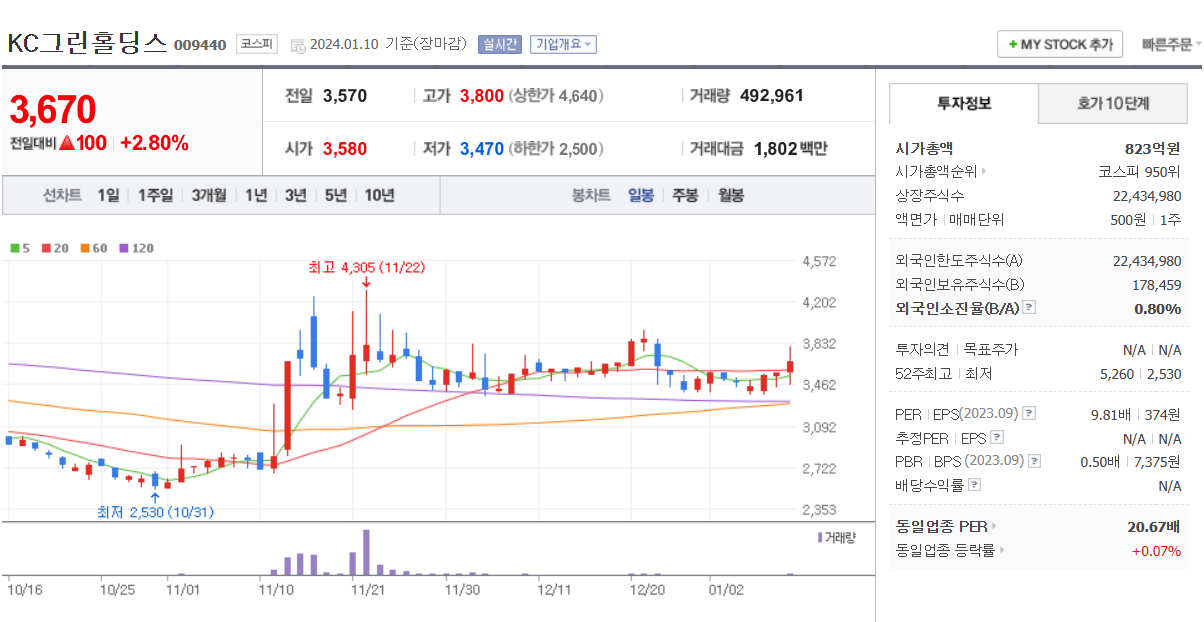Click the red up-triangle by 전일대비
Image resolution: width=1204 pixels, height=622 pixels.
point(67,143)
